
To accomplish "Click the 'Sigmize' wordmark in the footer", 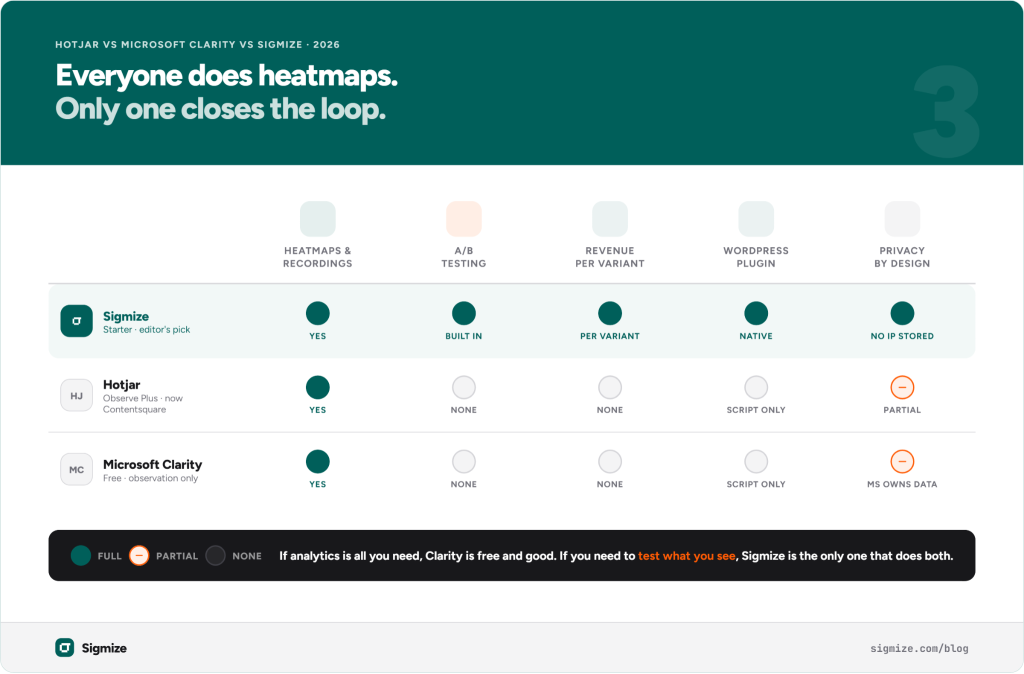I will [x=104, y=648].
